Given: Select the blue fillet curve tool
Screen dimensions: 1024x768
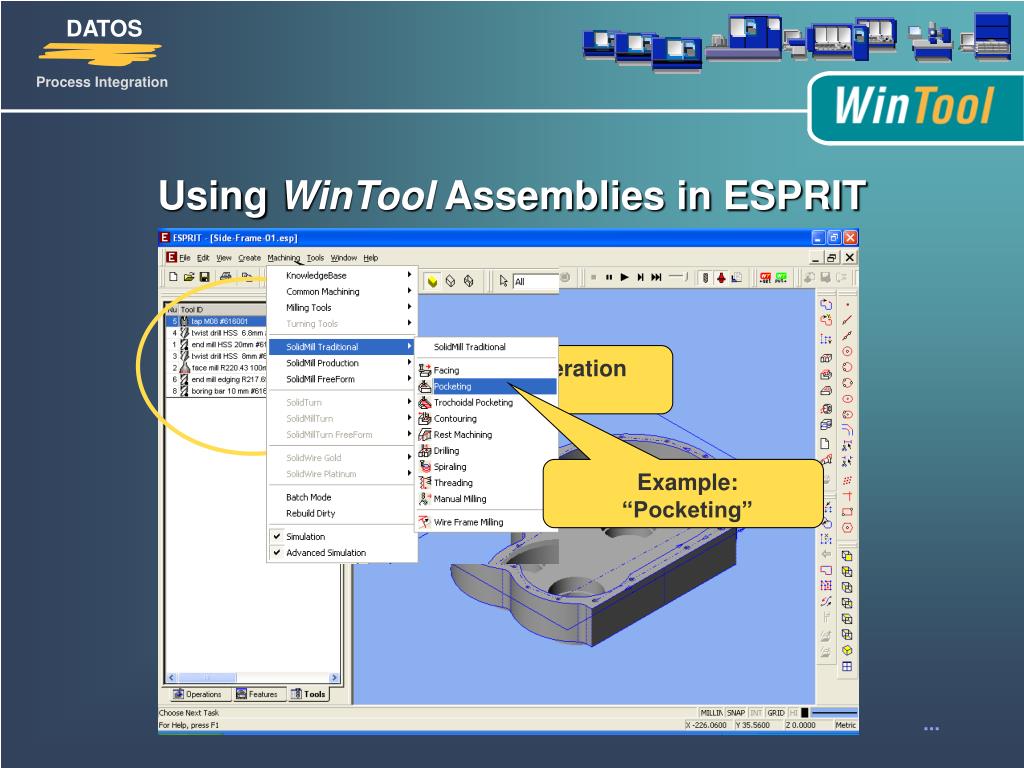Looking at the screenshot, I should (848, 430).
